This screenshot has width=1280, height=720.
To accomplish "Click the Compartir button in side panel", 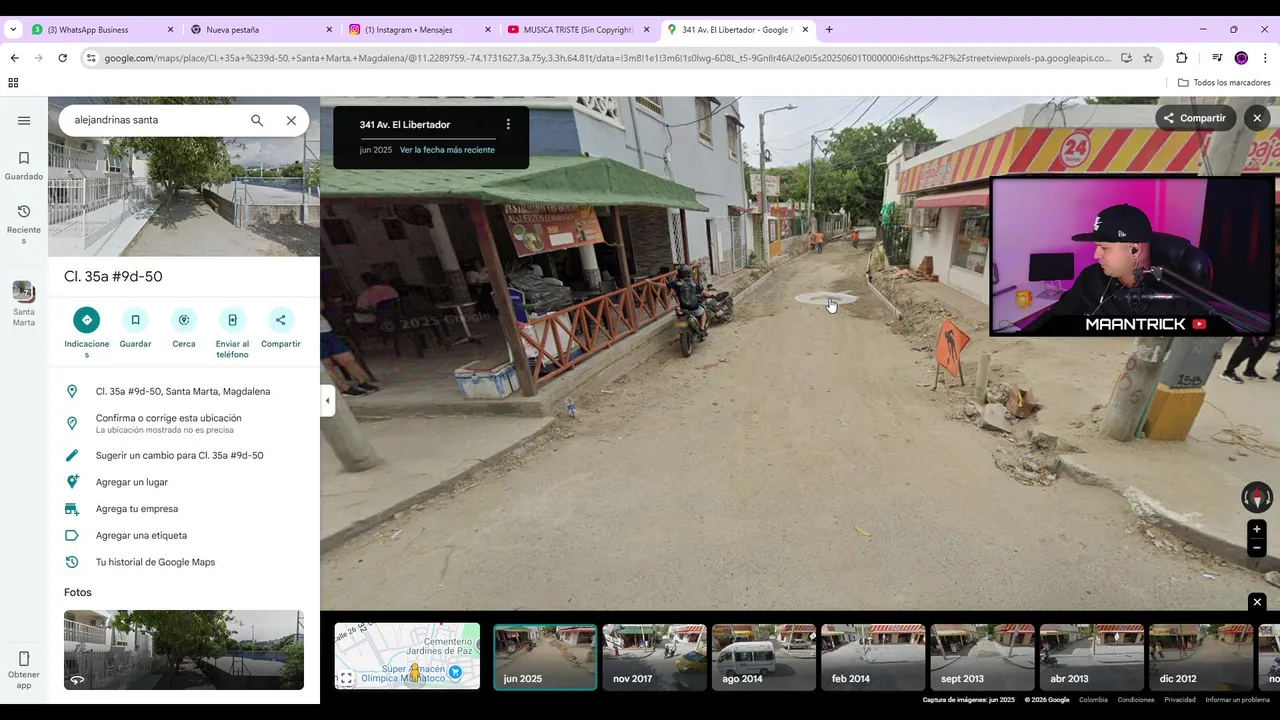I will click(281, 320).
